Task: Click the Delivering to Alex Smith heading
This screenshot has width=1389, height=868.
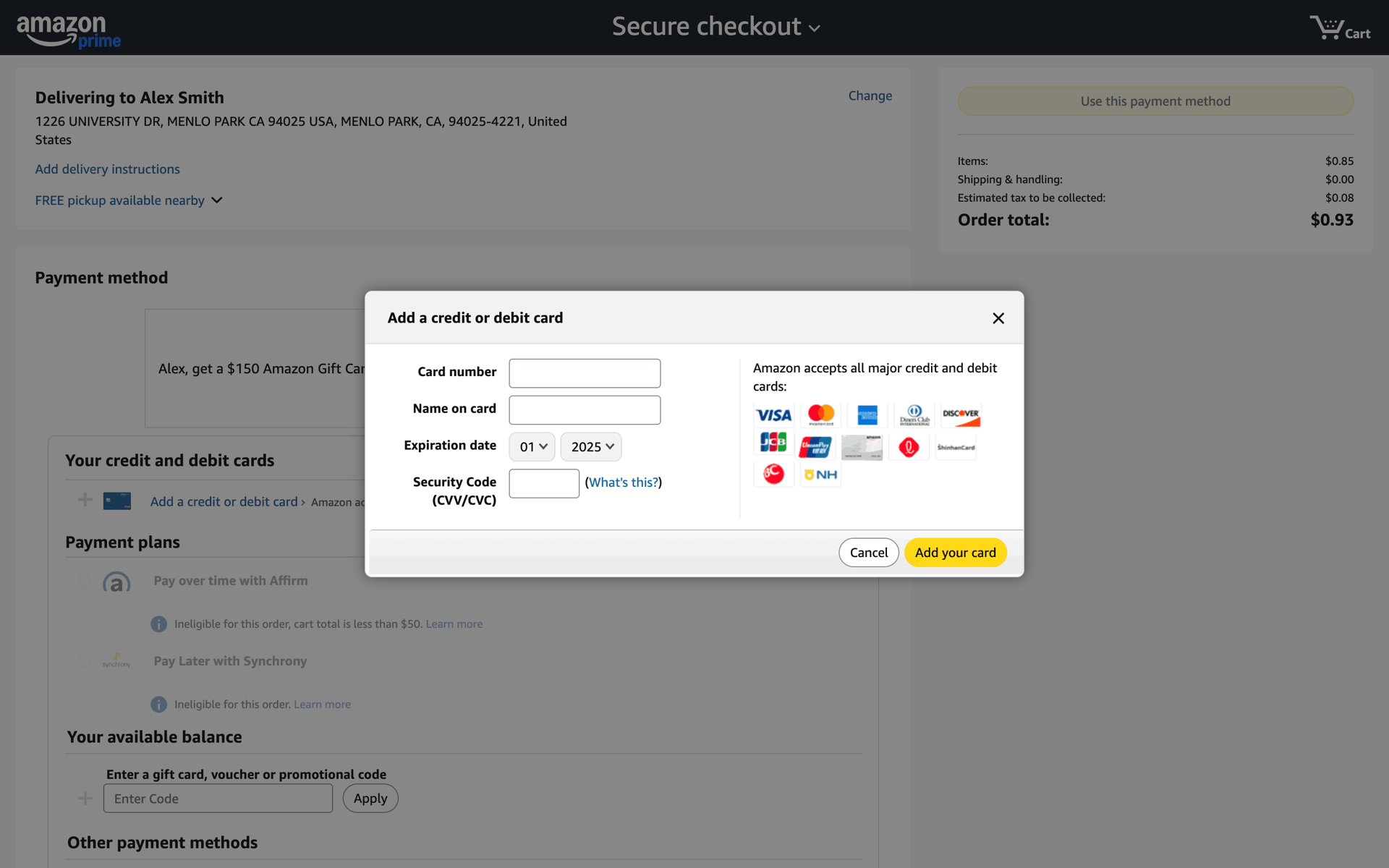Action: tap(129, 98)
